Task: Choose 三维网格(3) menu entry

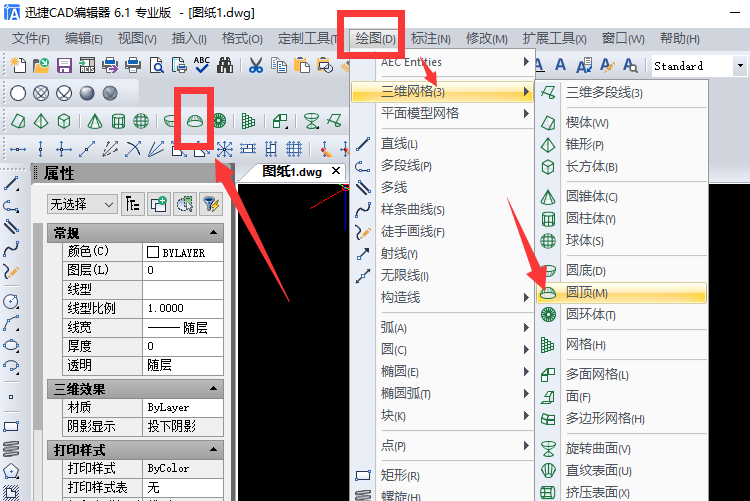Action: pos(442,91)
